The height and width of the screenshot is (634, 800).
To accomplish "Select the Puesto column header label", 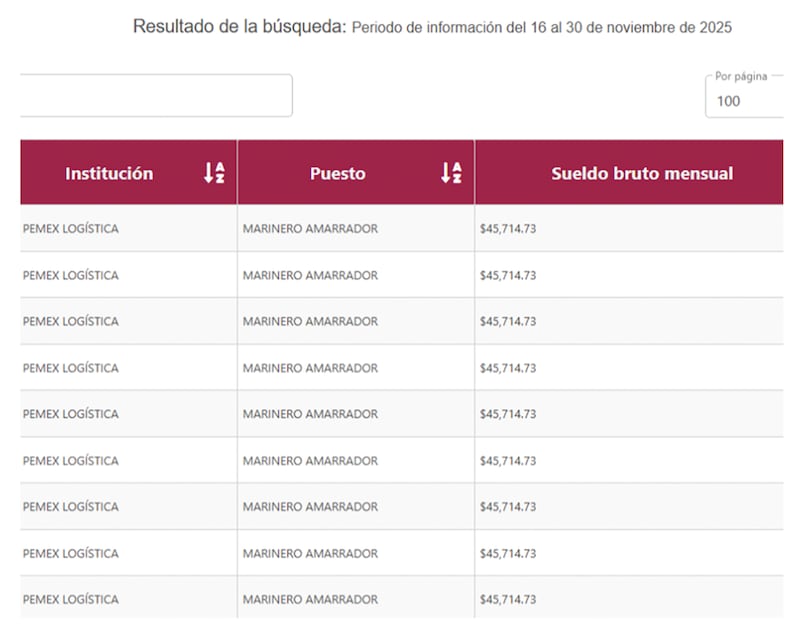I will (338, 173).
